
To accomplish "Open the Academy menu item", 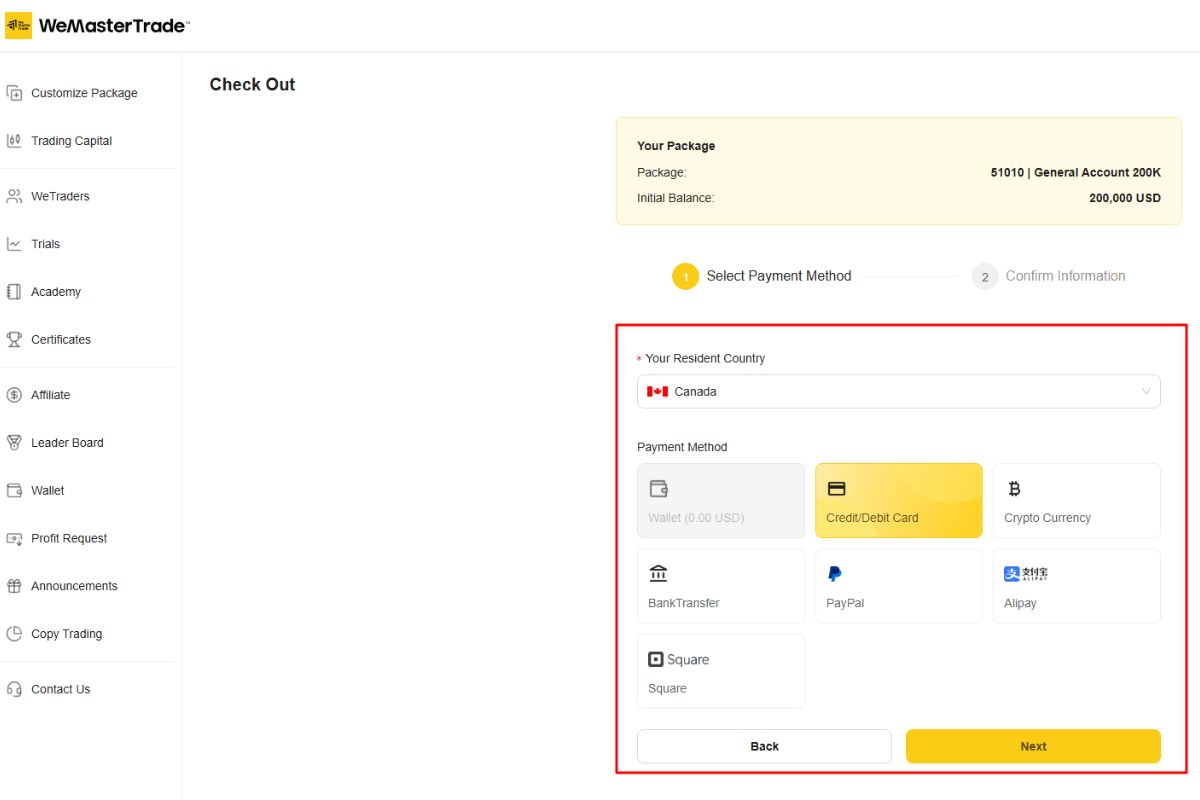I will (x=55, y=292).
